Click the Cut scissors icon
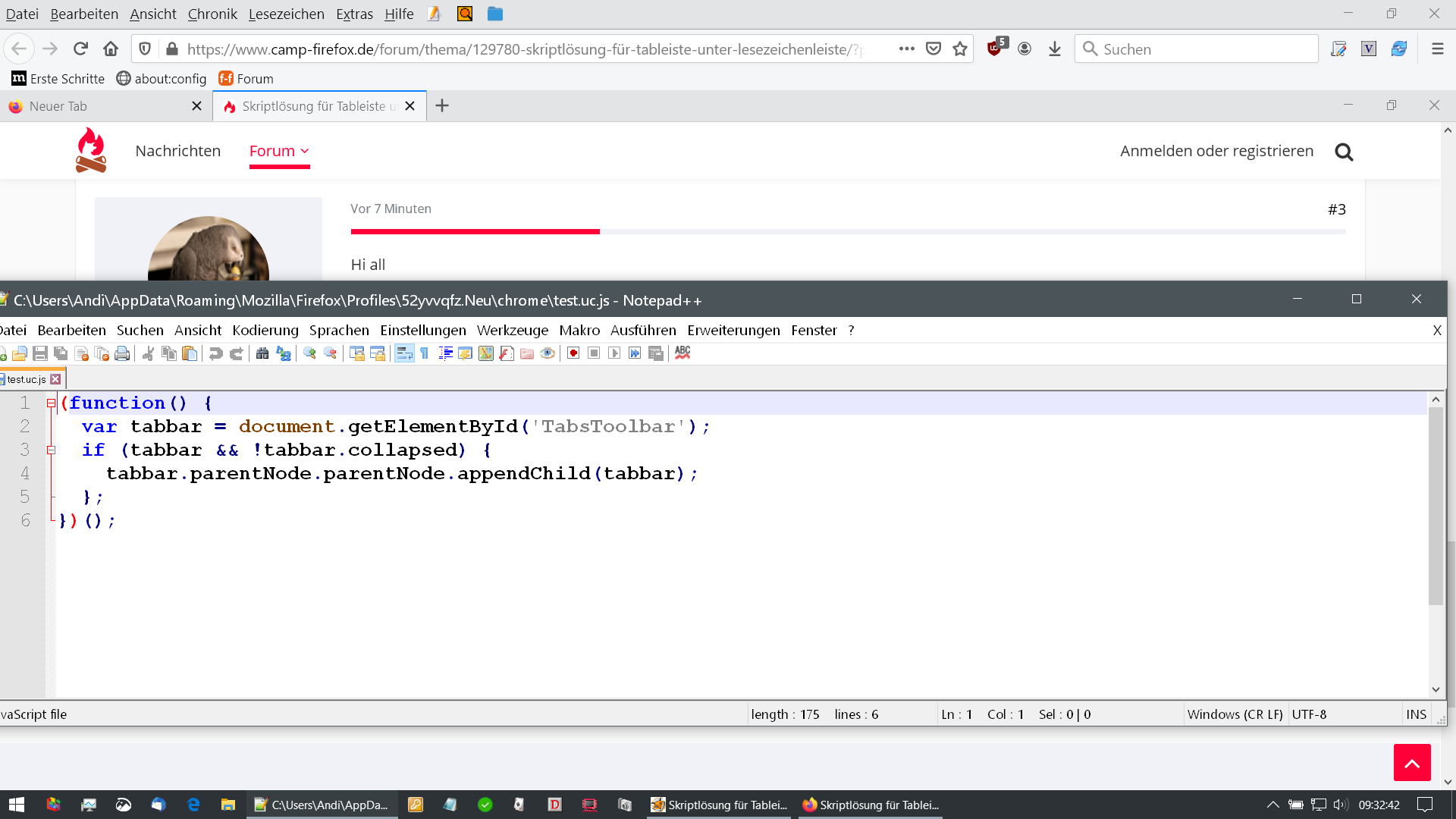 coord(149,353)
